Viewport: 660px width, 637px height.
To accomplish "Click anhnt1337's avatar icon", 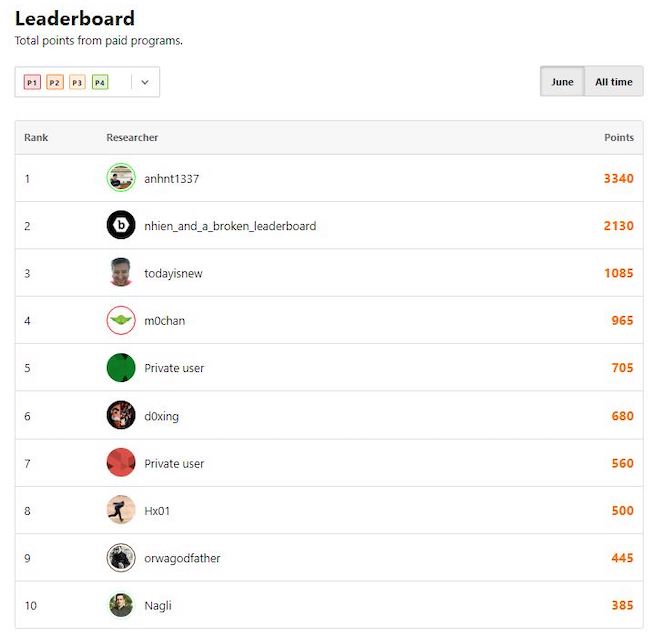I will point(120,178).
